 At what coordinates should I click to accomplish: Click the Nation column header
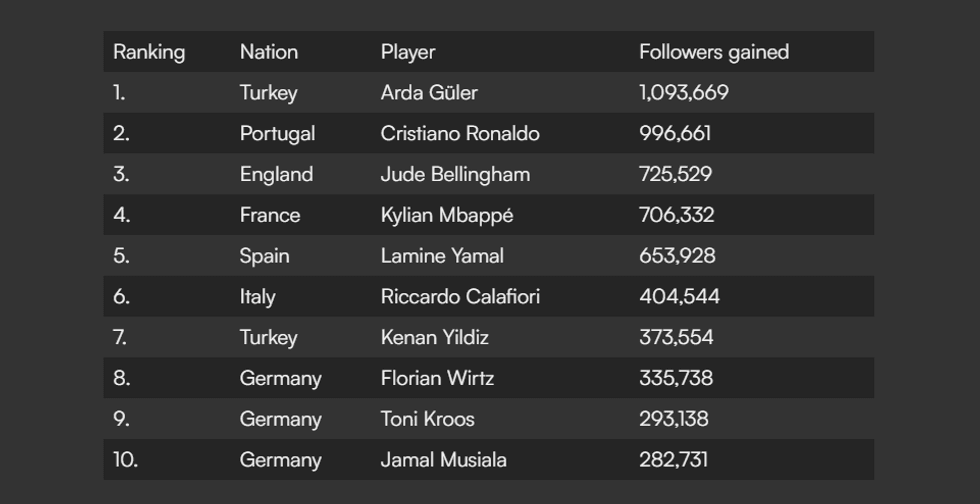(x=269, y=52)
